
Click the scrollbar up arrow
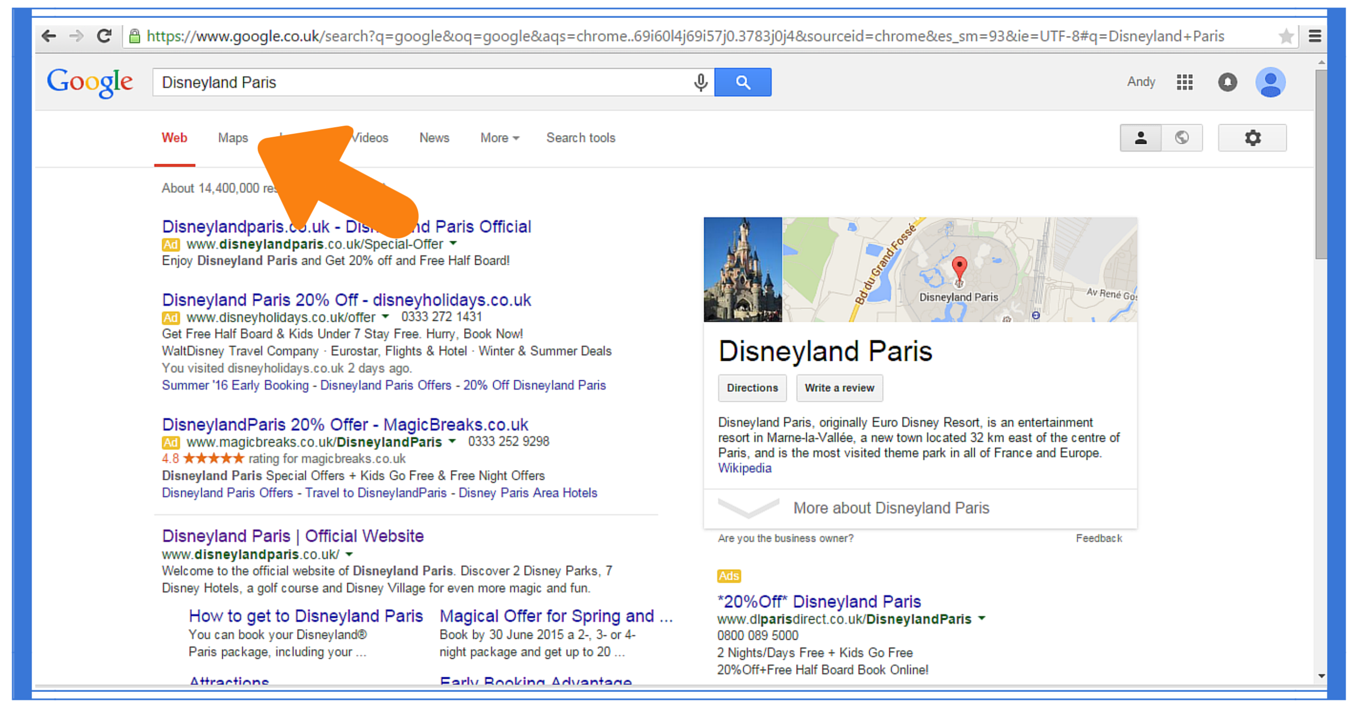pyautogui.click(x=1321, y=62)
